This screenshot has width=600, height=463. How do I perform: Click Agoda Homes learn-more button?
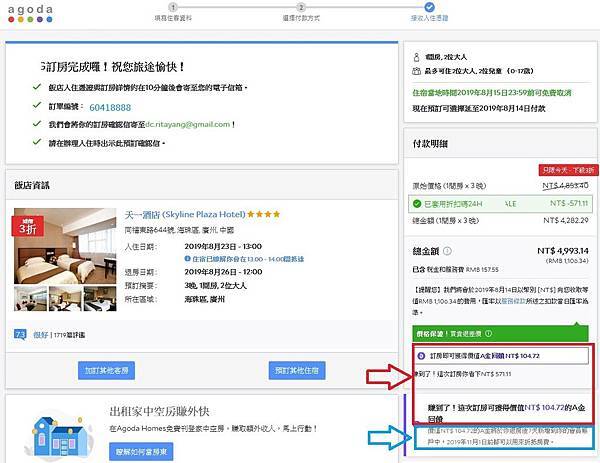pyautogui.click(x=141, y=452)
